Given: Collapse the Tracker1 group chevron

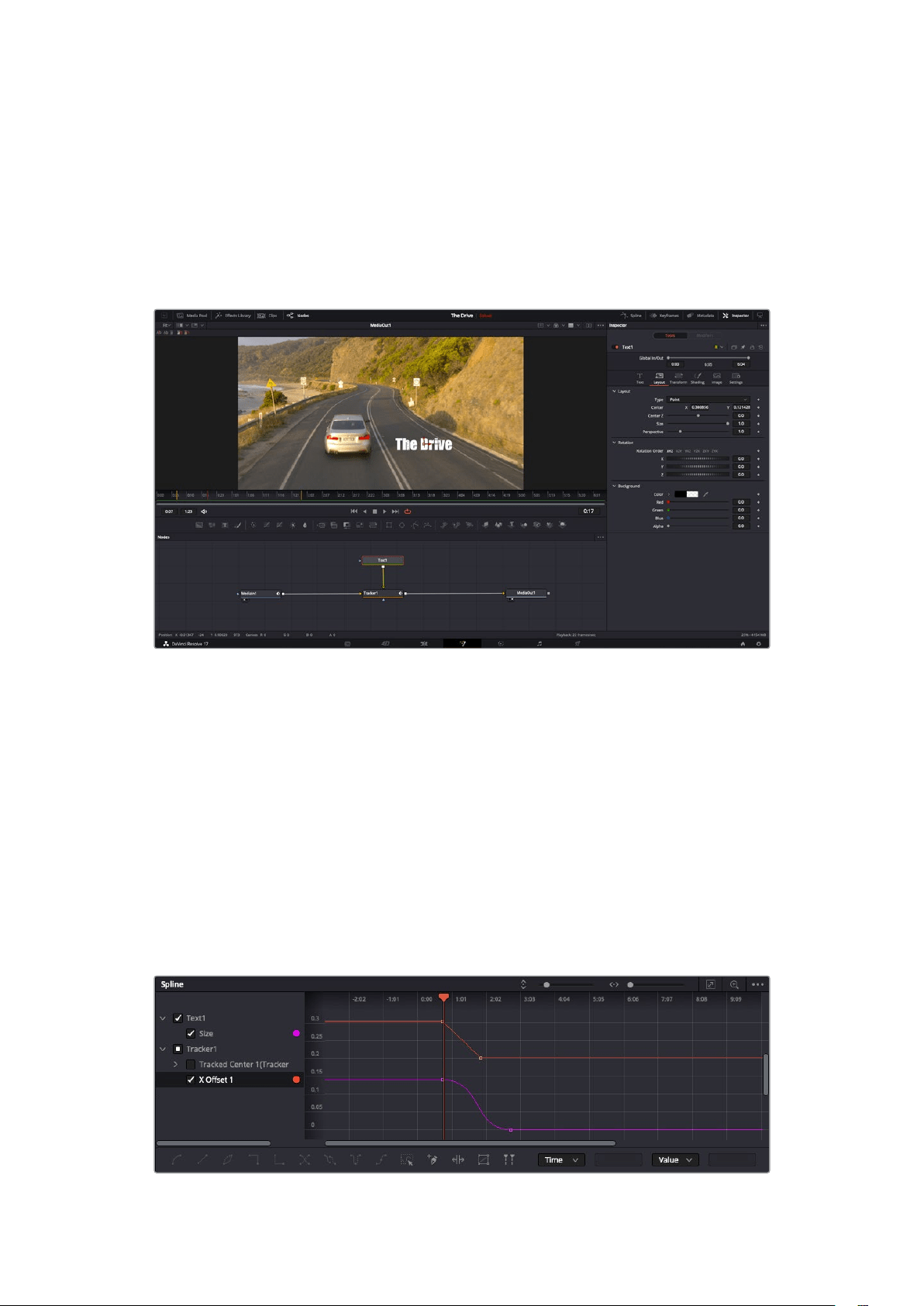Looking at the screenshot, I should (x=163, y=1049).
